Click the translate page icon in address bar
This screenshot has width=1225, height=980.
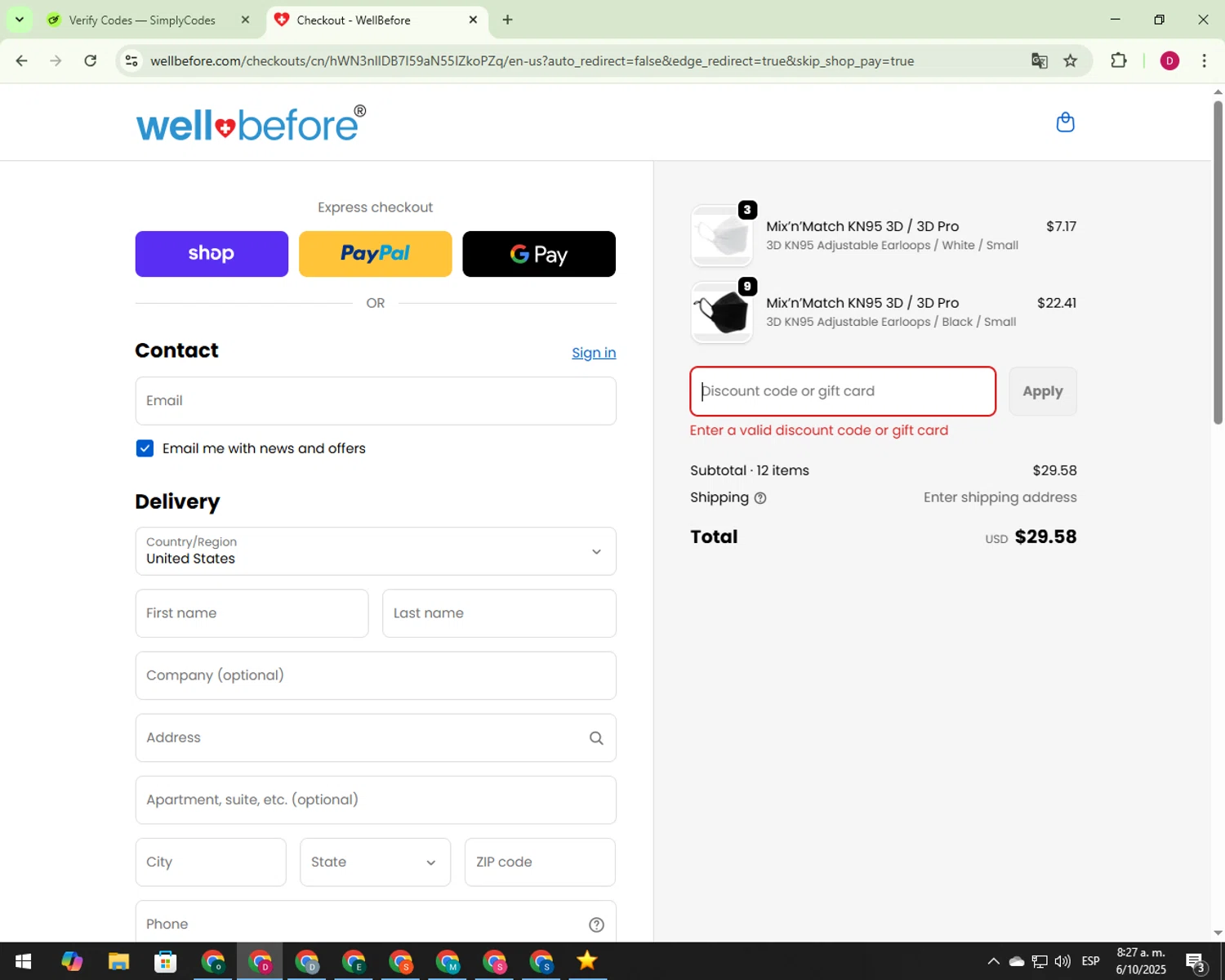click(1039, 61)
